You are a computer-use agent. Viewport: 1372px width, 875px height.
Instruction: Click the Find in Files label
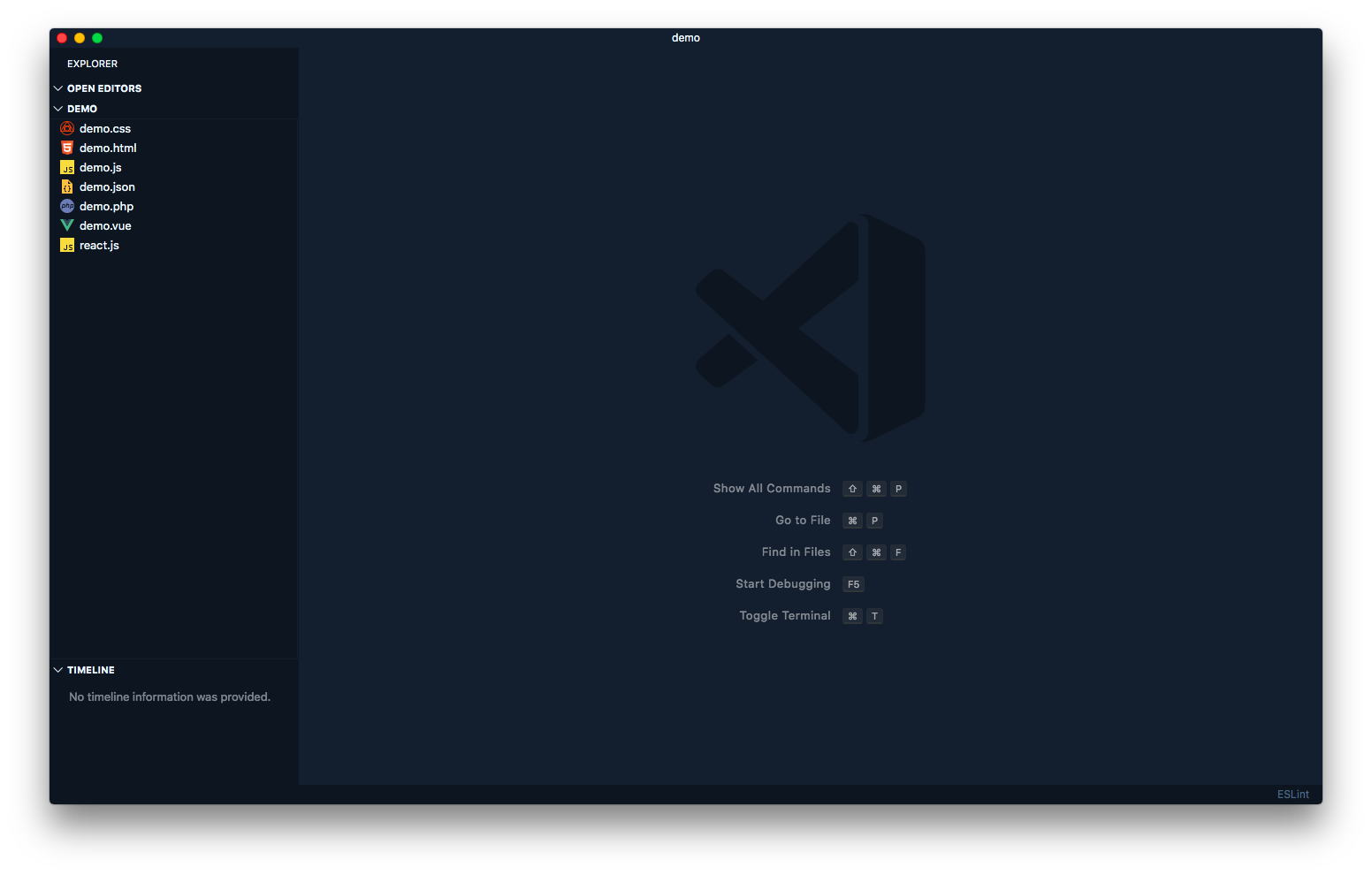796,552
